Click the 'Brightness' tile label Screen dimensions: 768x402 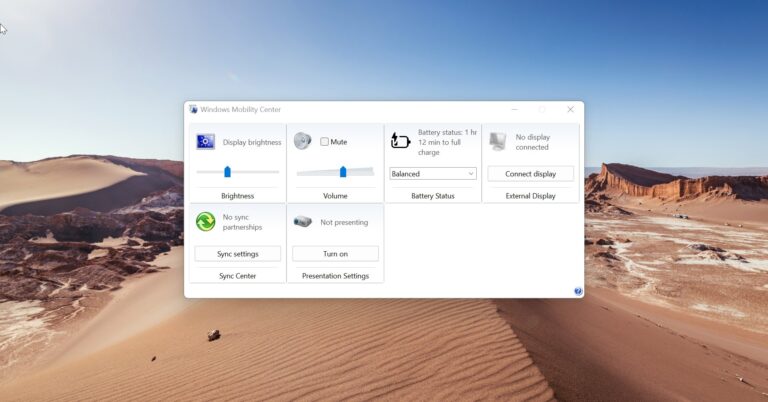click(238, 196)
